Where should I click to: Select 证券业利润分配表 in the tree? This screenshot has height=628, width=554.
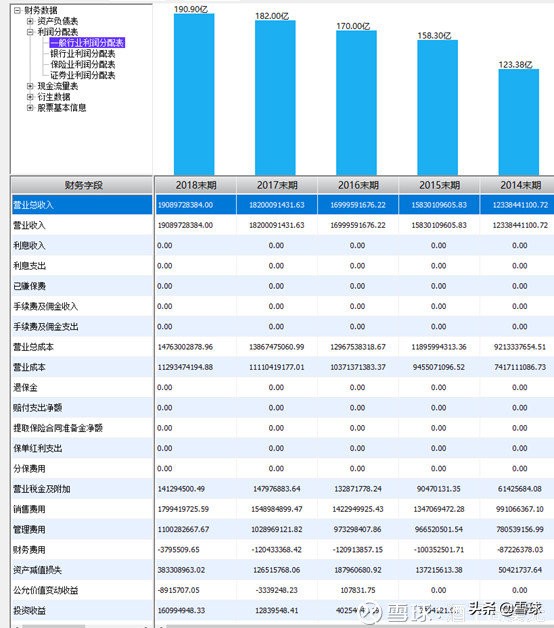(x=83, y=75)
